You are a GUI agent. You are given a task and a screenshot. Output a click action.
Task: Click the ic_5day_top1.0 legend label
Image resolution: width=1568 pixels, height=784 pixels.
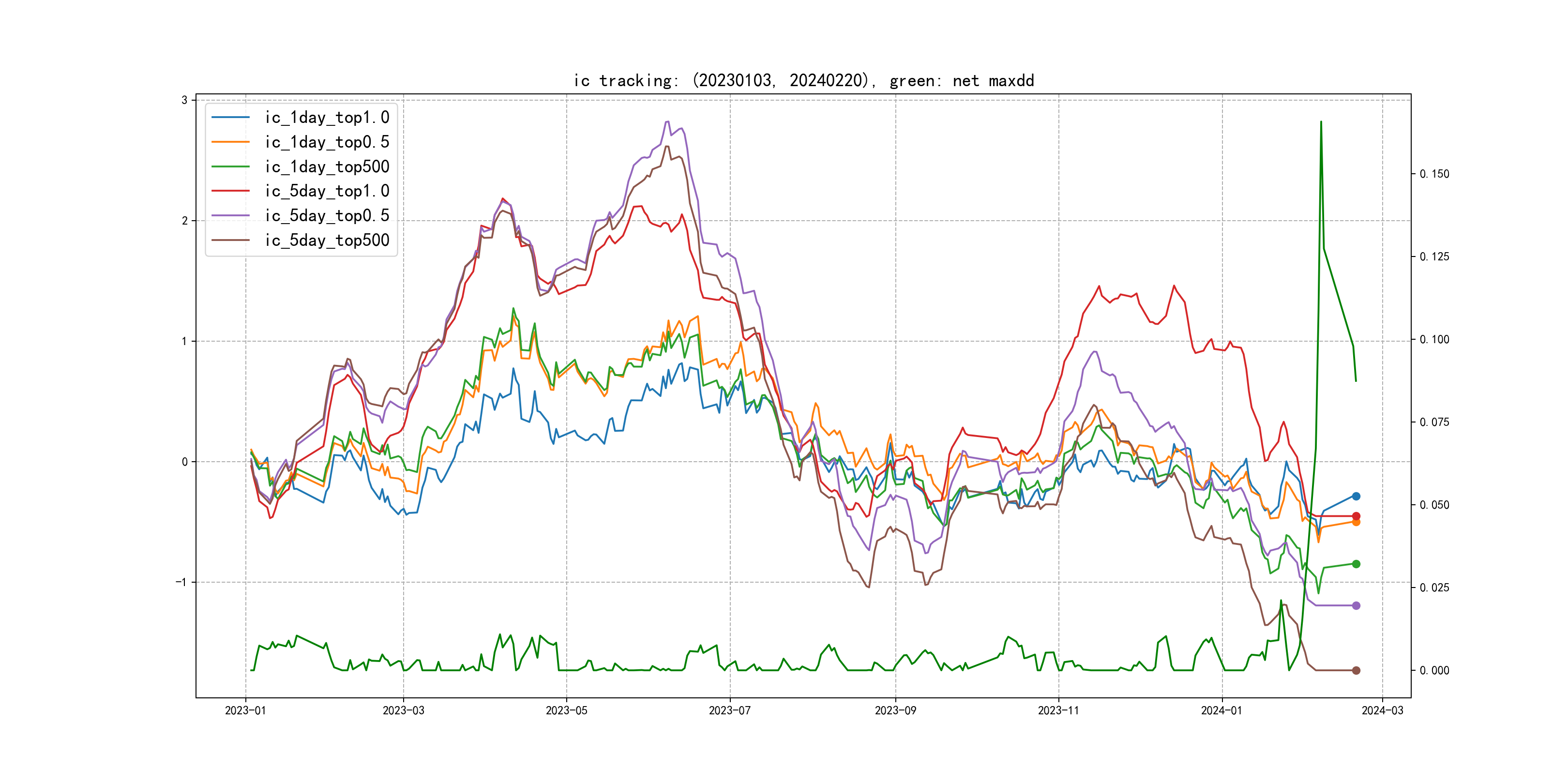(327, 191)
